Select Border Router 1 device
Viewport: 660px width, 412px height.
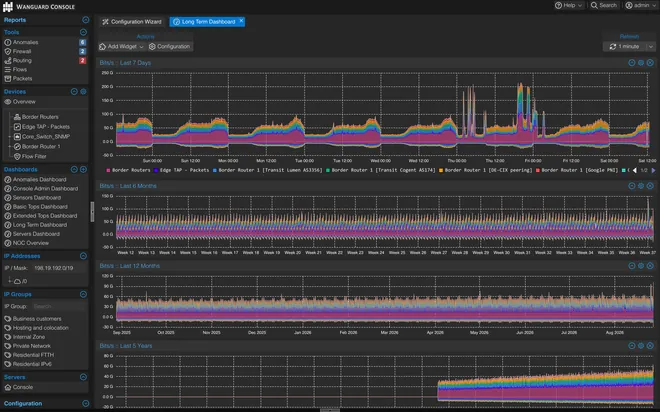tap(41, 146)
